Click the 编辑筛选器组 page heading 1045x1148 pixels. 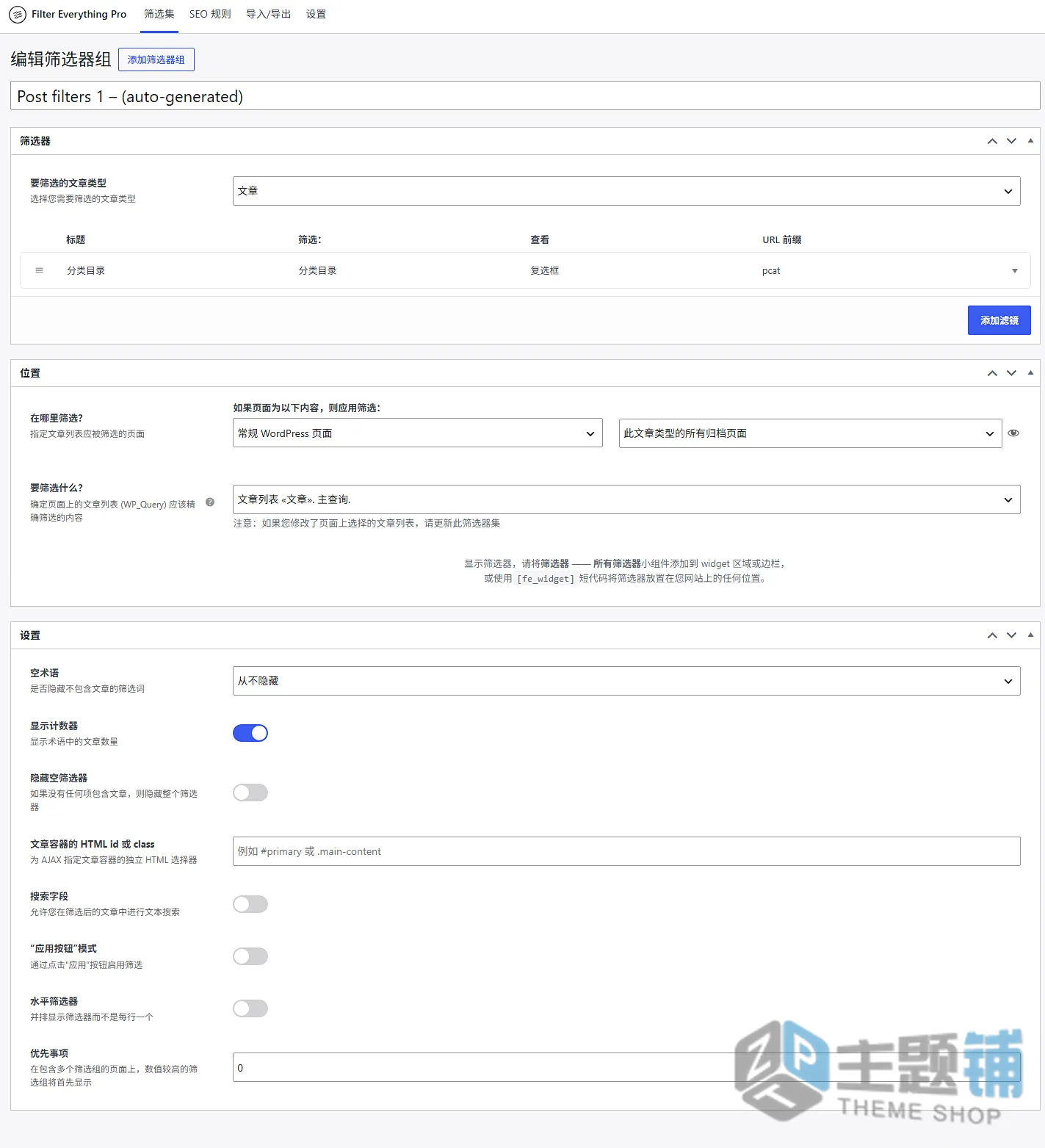61,59
